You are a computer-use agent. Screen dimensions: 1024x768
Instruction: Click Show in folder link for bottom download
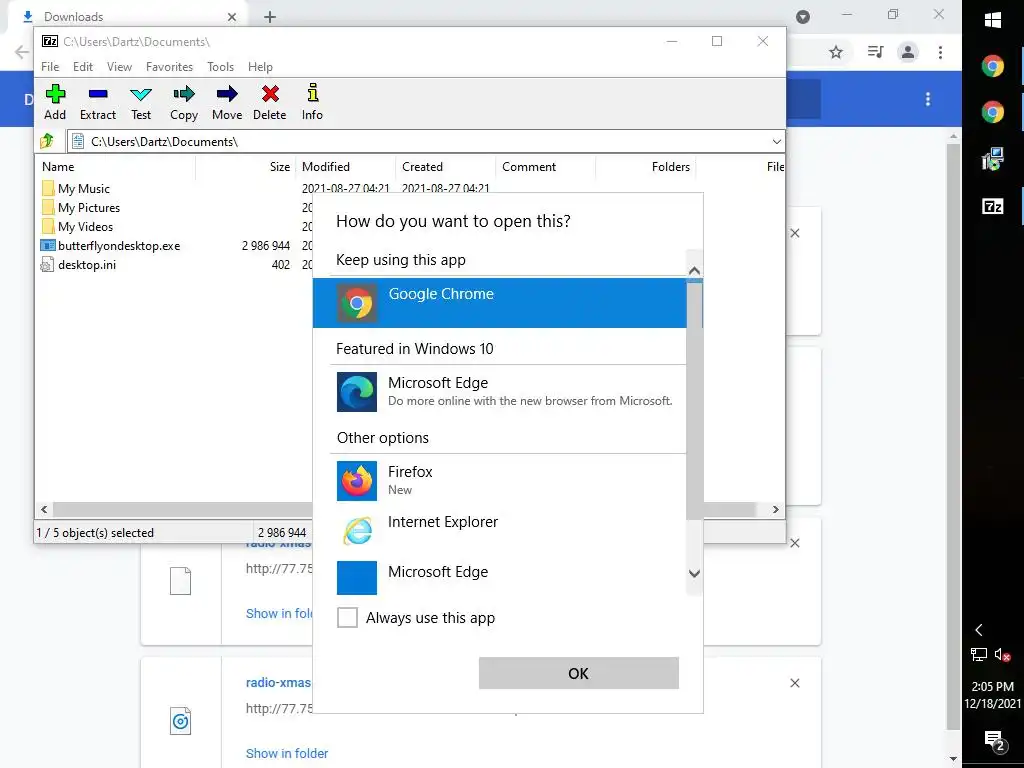[x=287, y=753]
